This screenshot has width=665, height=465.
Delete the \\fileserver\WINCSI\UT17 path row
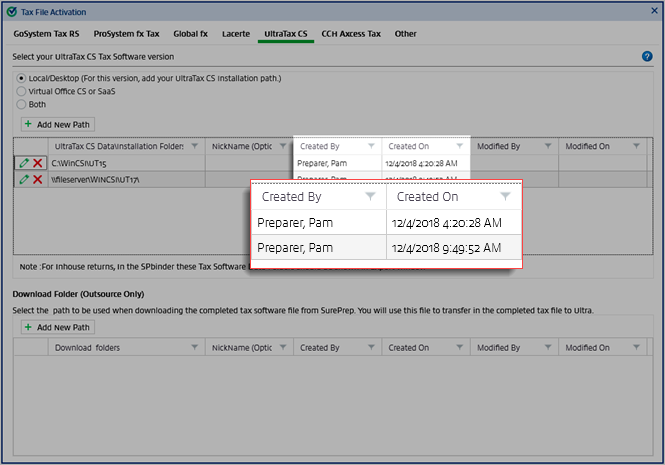(38, 179)
